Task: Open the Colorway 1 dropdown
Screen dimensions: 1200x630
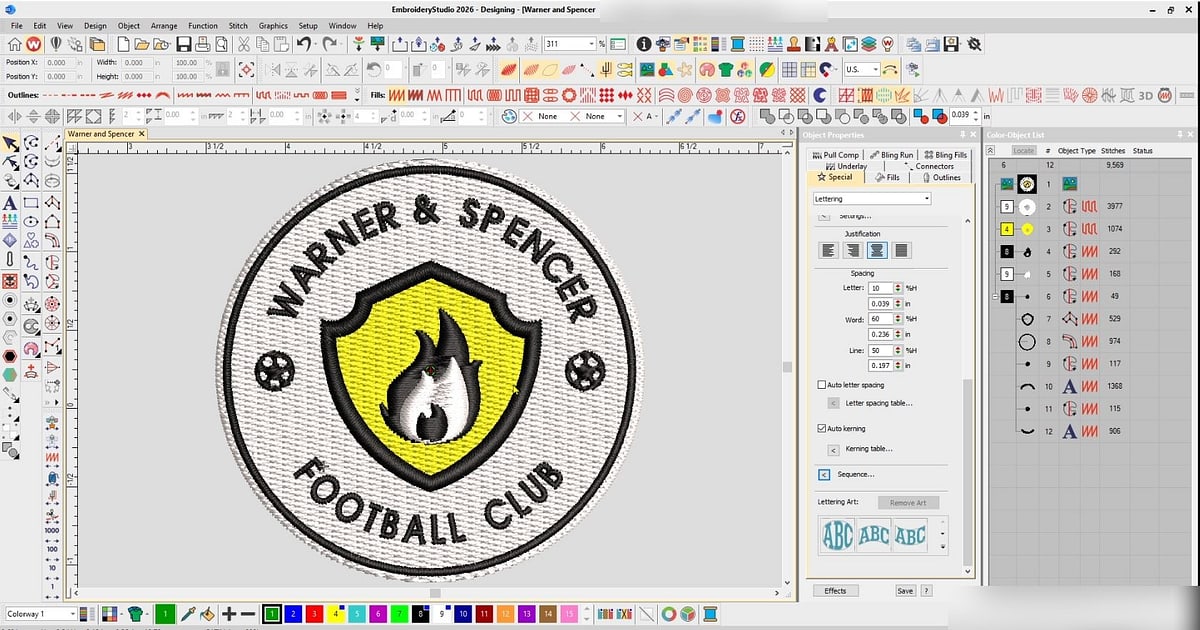Action: coord(73,614)
